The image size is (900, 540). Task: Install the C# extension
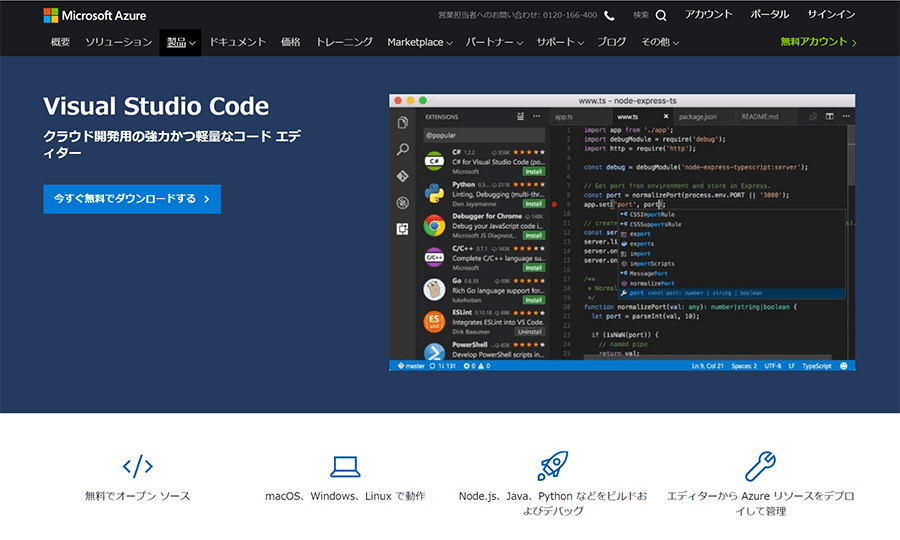534,172
